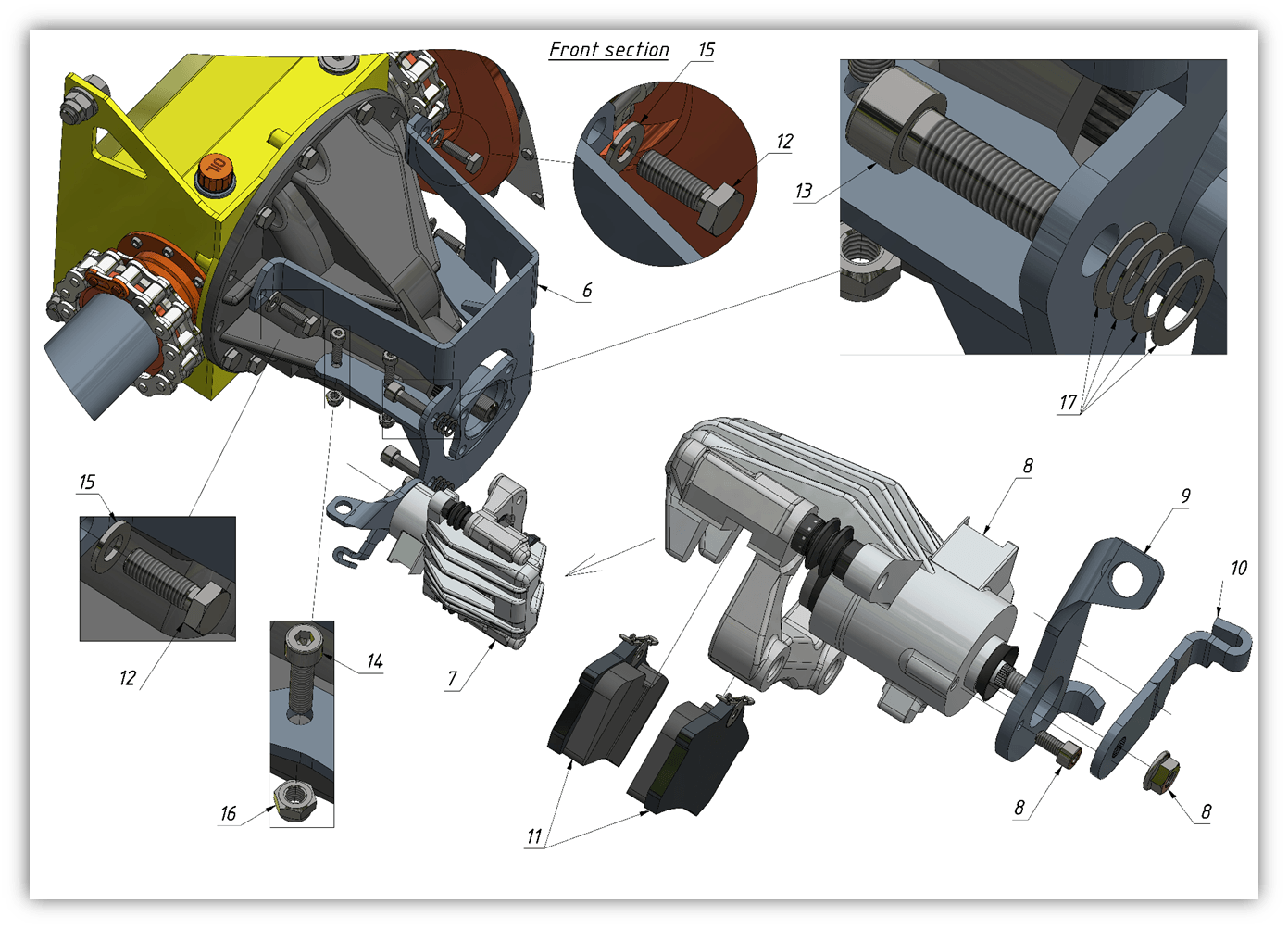
Task: Click part number 13 callout
Action: tap(803, 191)
